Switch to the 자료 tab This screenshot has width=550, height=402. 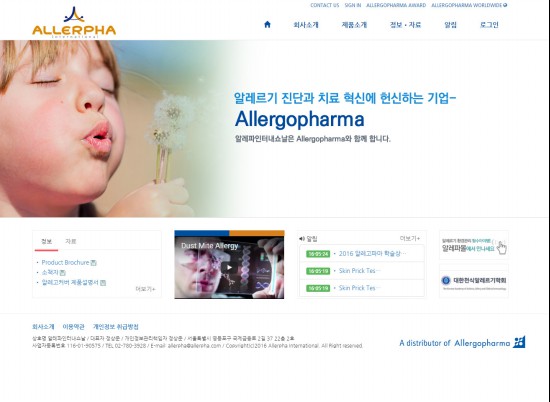pyautogui.click(x=71, y=241)
